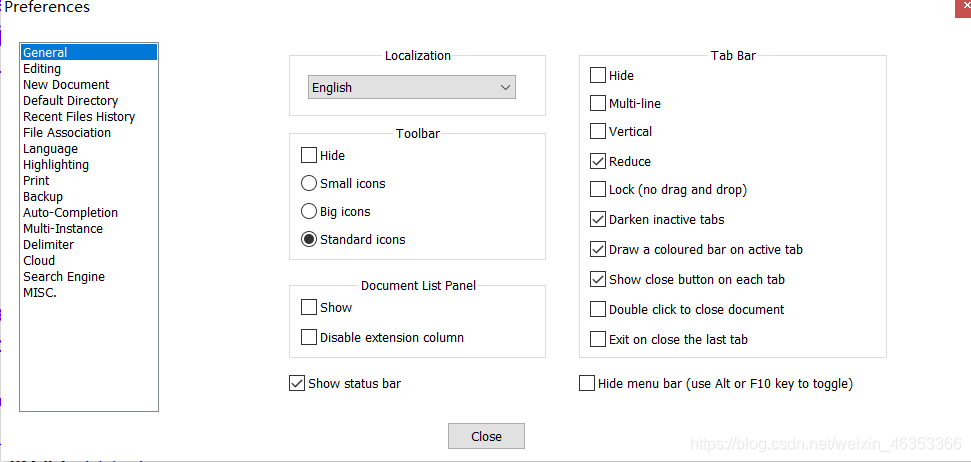Select Big icons toolbar option
The height and width of the screenshot is (462, 971).
(x=309, y=212)
